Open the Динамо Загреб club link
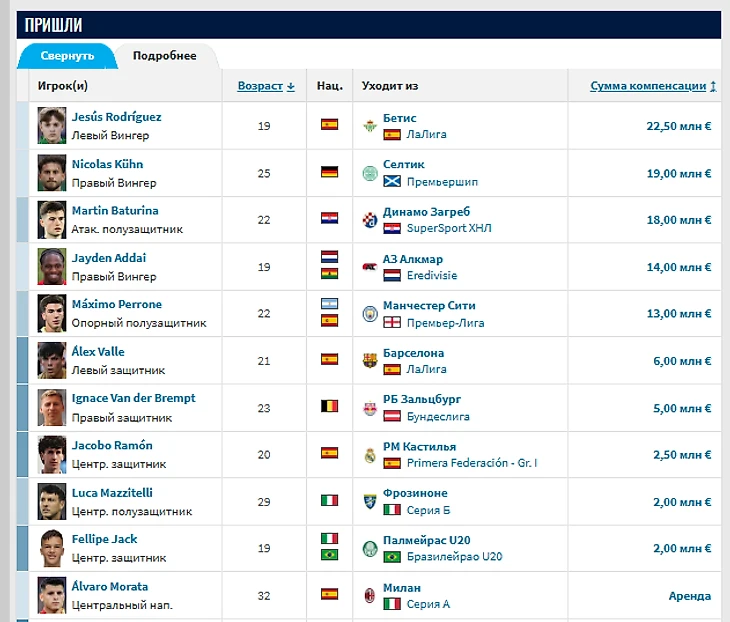 pyautogui.click(x=426, y=212)
